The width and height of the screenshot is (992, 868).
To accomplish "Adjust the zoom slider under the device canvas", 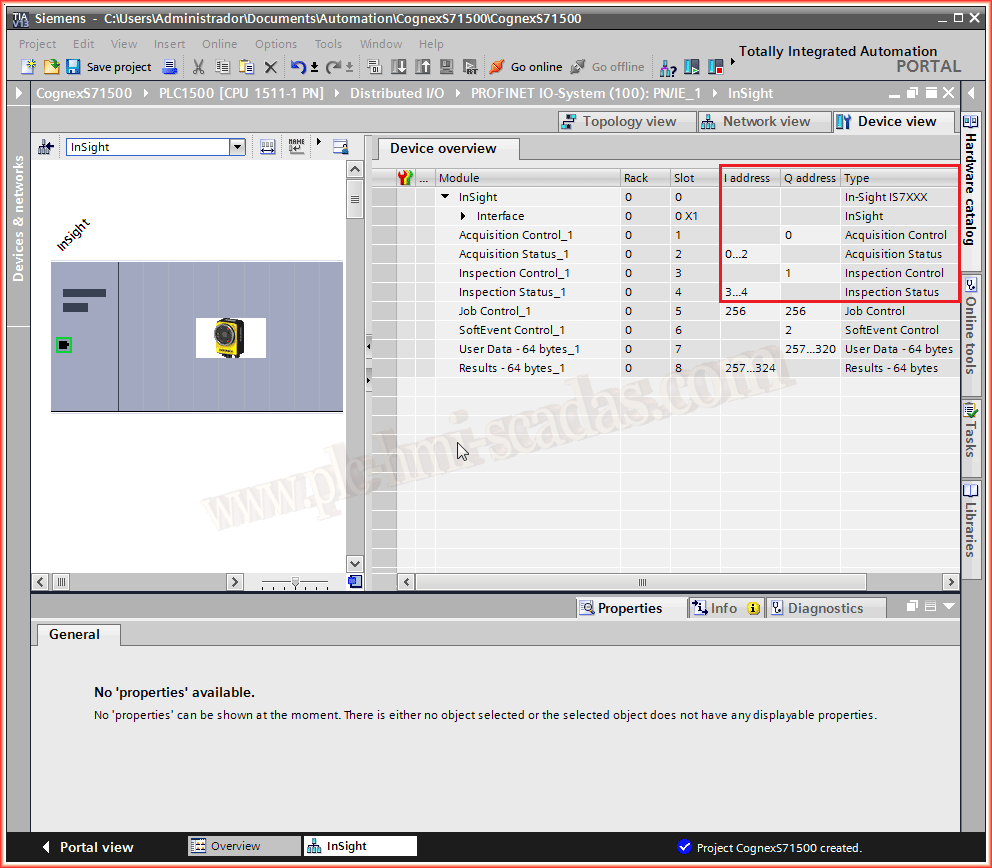I will click(x=295, y=582).
